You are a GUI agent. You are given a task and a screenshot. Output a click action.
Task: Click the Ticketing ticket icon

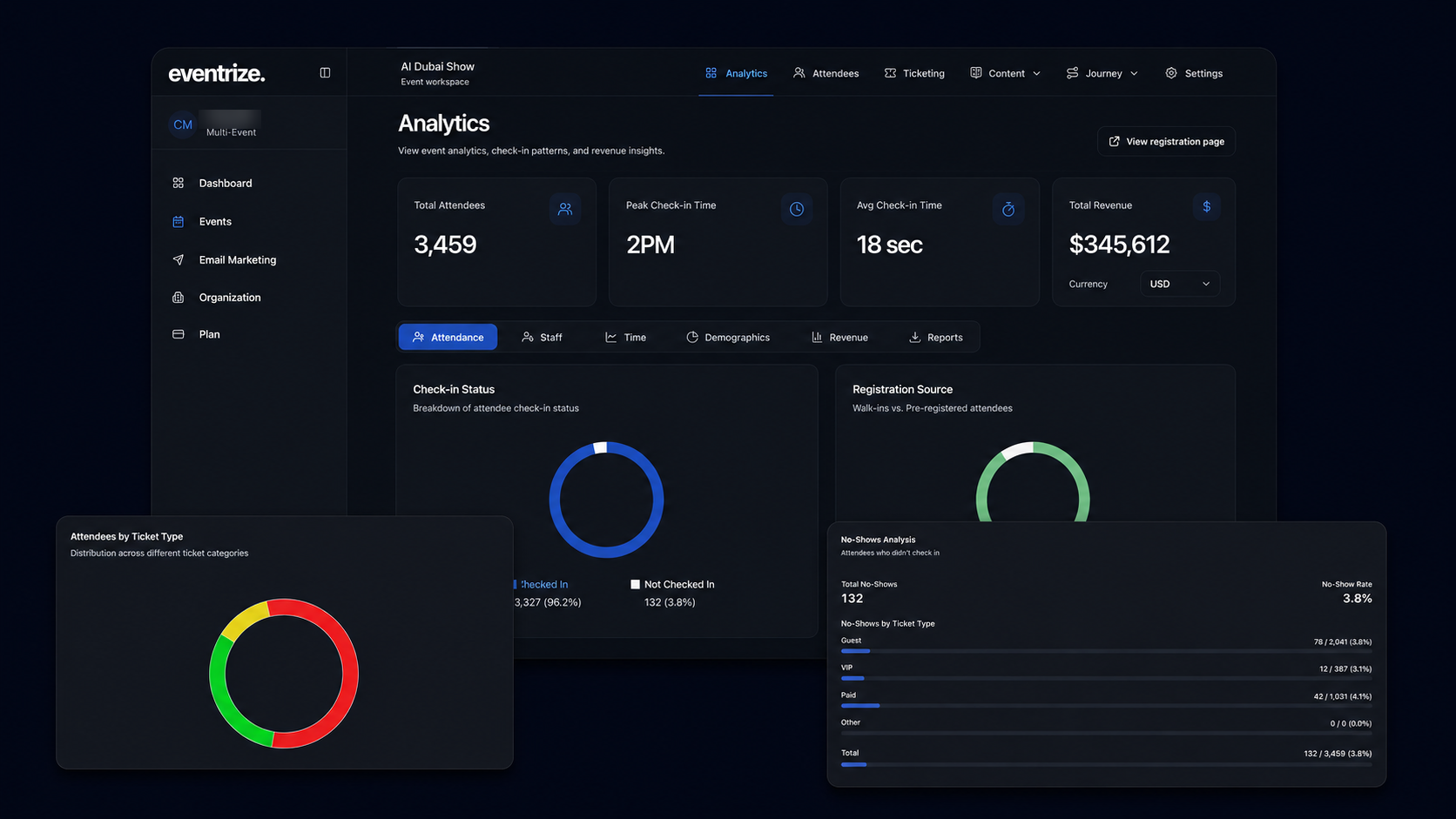[x=890, y=73]
